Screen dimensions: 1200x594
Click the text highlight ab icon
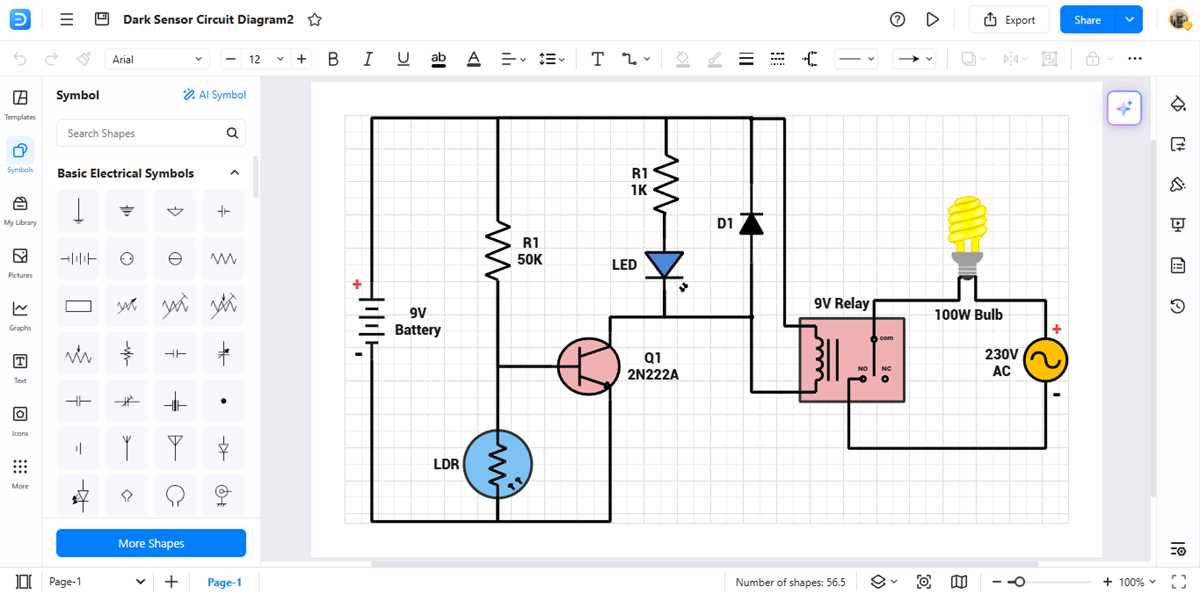[438, 59]
